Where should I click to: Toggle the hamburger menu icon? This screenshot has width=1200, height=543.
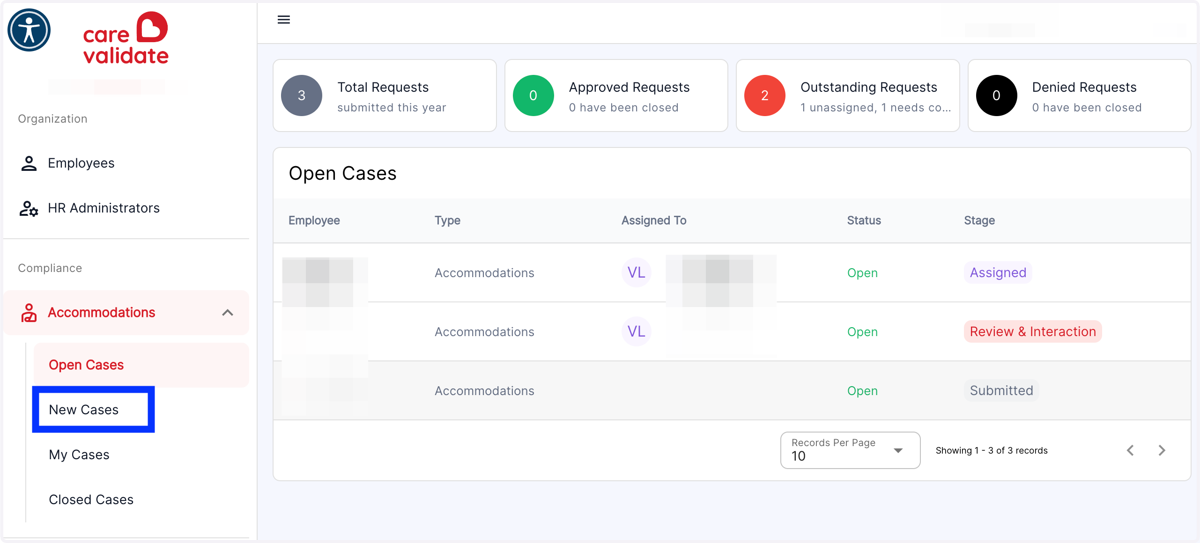point(284,20)
